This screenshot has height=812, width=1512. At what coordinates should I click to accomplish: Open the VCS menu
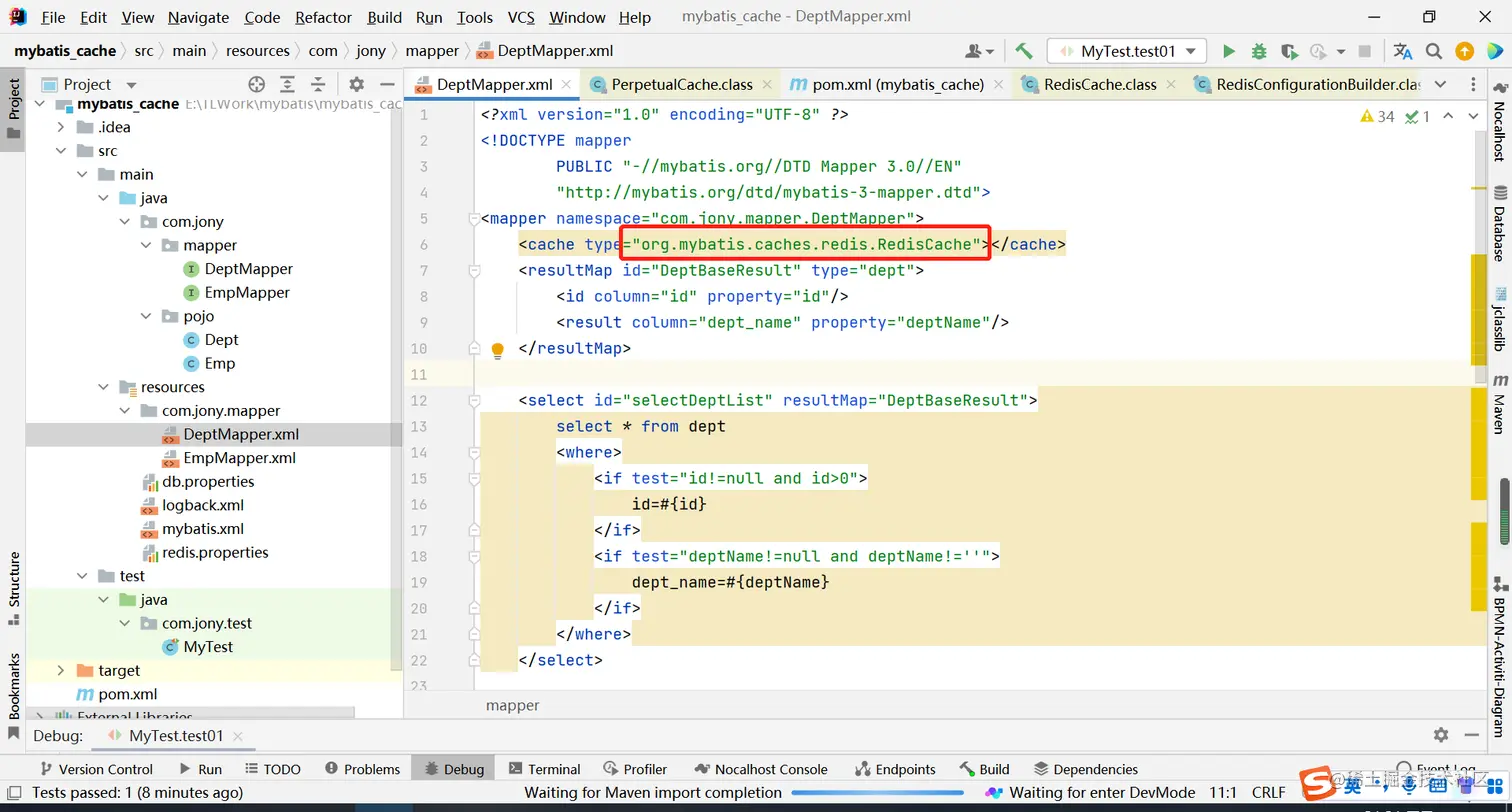[521, 17]
